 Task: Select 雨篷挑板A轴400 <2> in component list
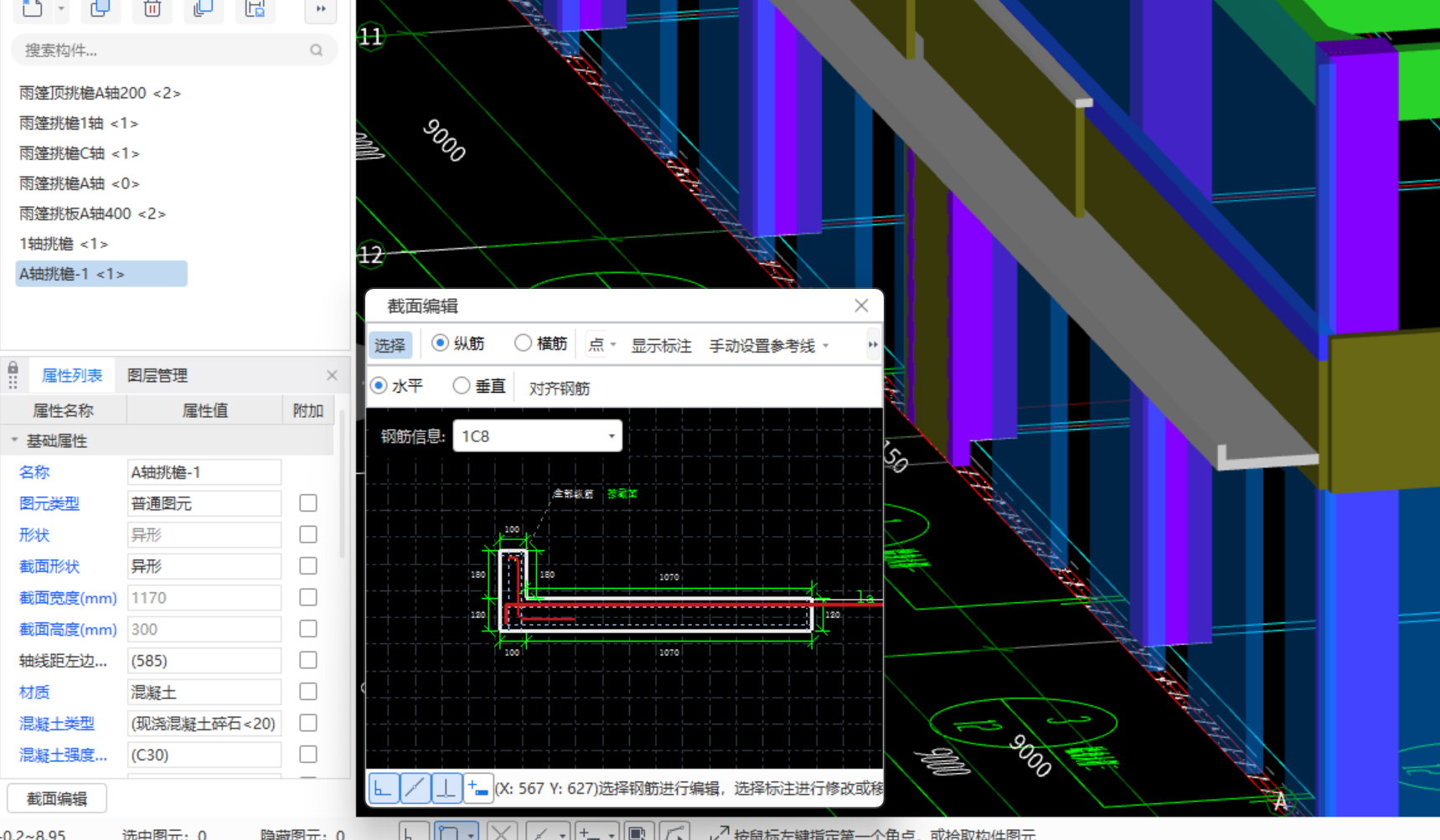coord(92,214)
